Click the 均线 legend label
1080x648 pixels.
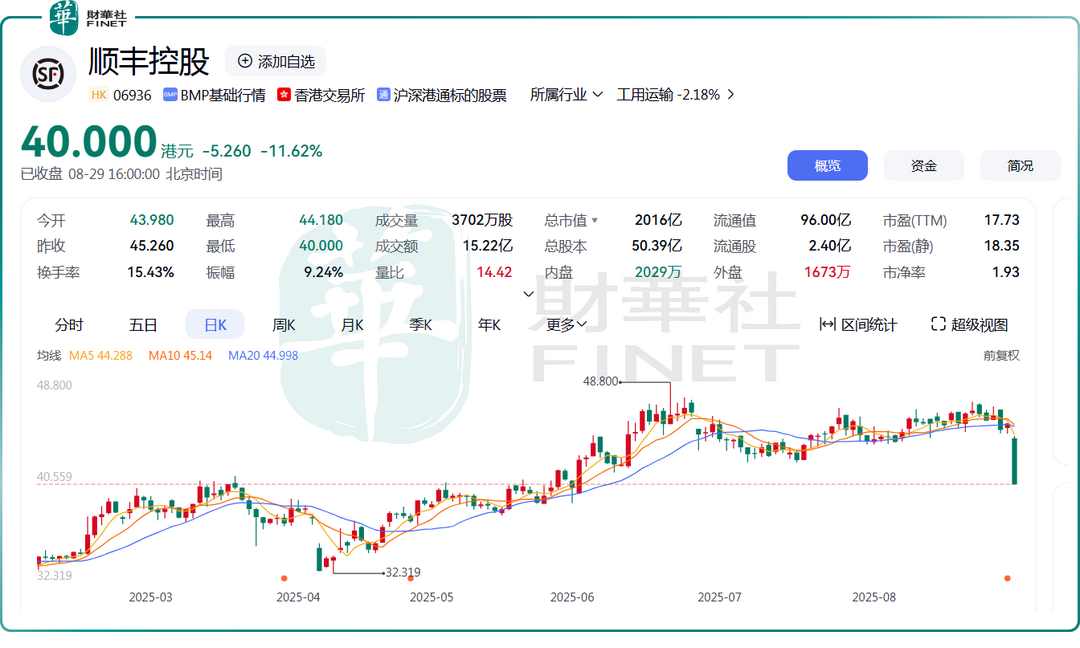(49, 355)
